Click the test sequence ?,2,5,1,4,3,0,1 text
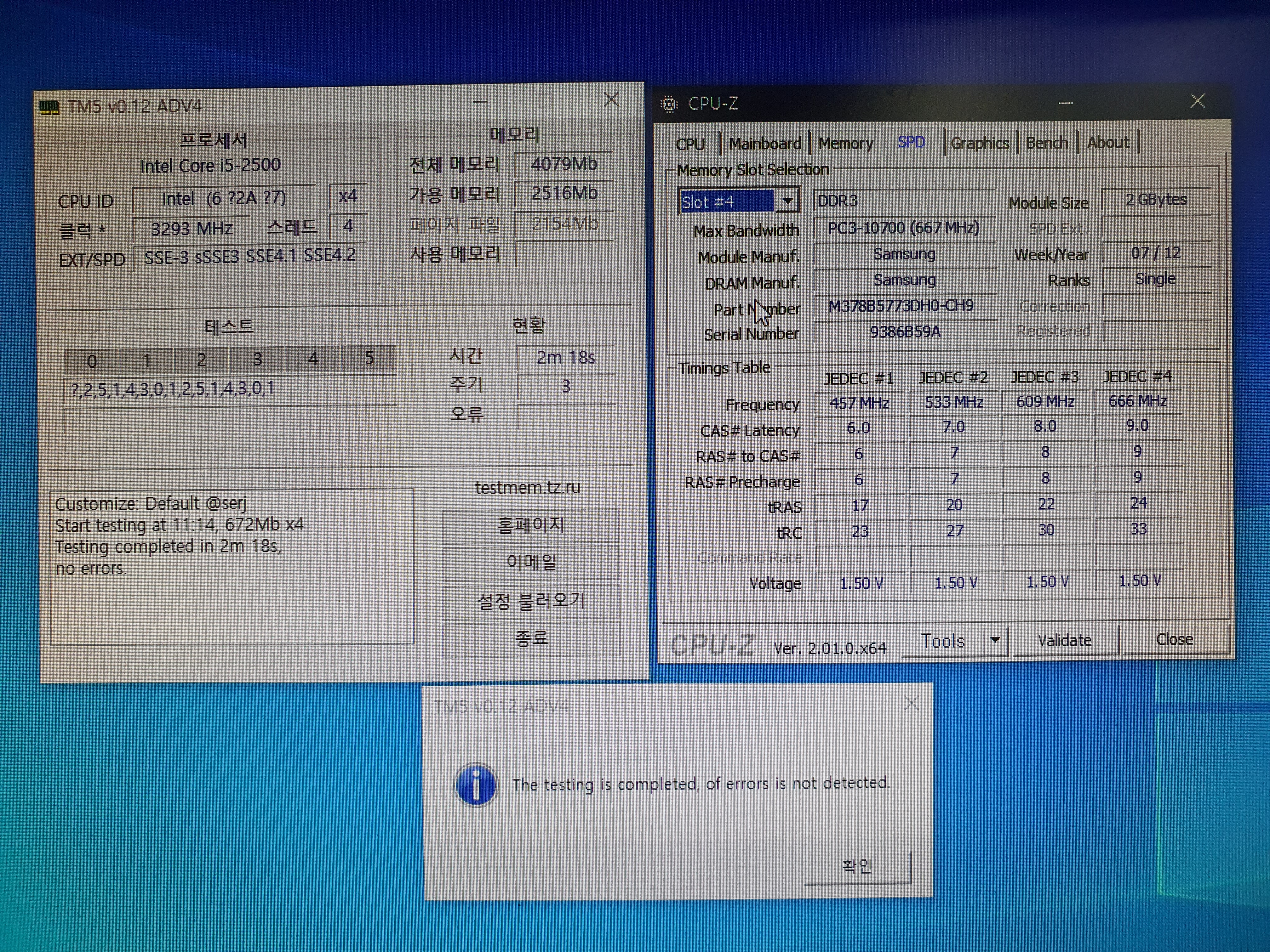The width and height of the screenshot is (1270, 952). (x=173, y=389)
